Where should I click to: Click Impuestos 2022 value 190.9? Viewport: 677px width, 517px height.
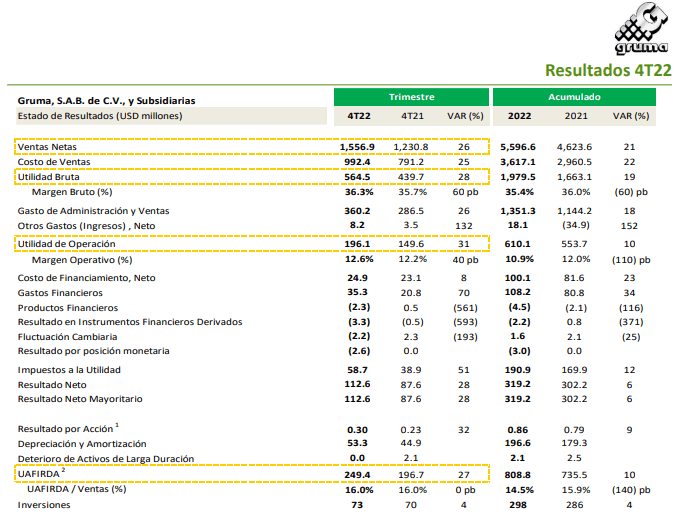518,370
